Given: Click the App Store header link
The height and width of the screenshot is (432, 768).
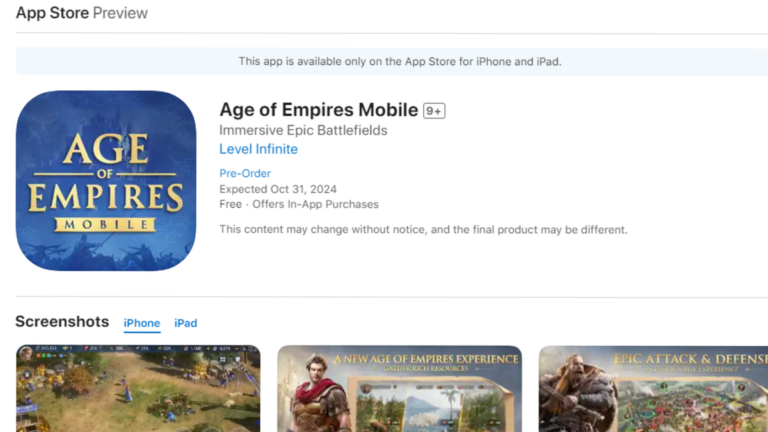Looking at the screenshot, I should point(51,13).
